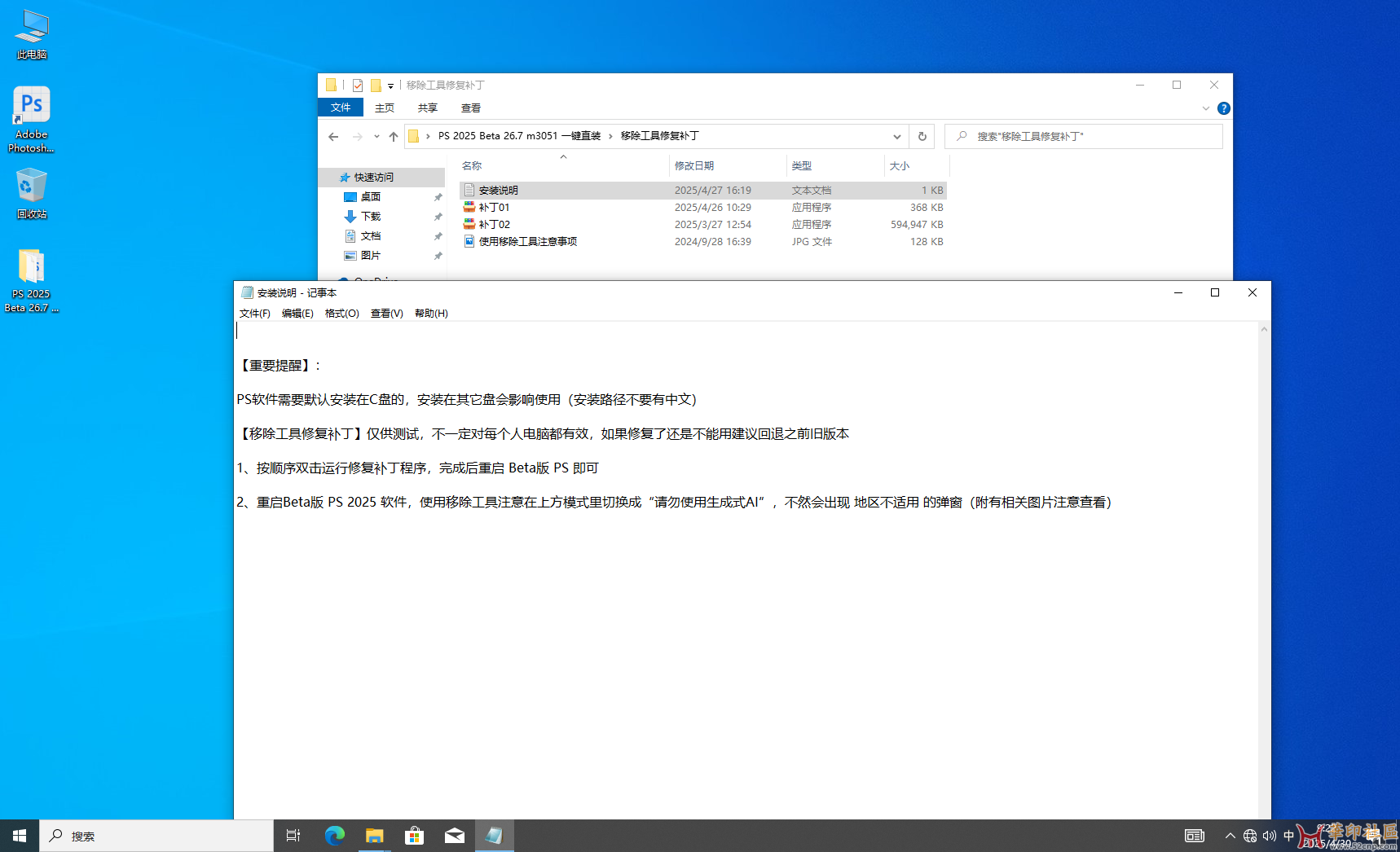Expand the address bar history dropdown
The image size is (1400, 852).
896,137
